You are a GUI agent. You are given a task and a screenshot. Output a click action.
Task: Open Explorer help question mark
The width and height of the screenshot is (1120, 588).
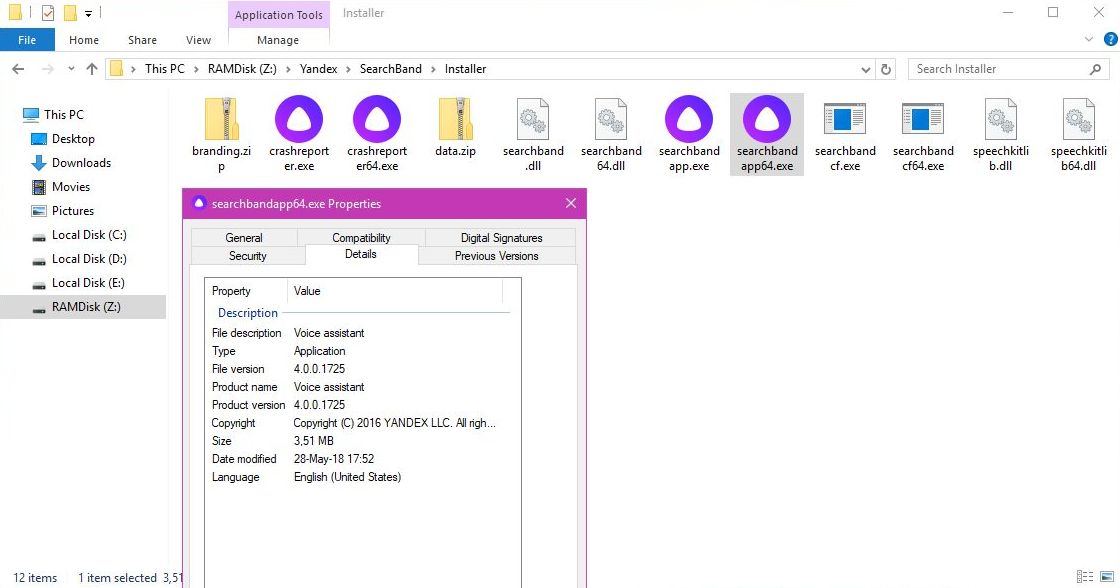tap(1111, 39)
